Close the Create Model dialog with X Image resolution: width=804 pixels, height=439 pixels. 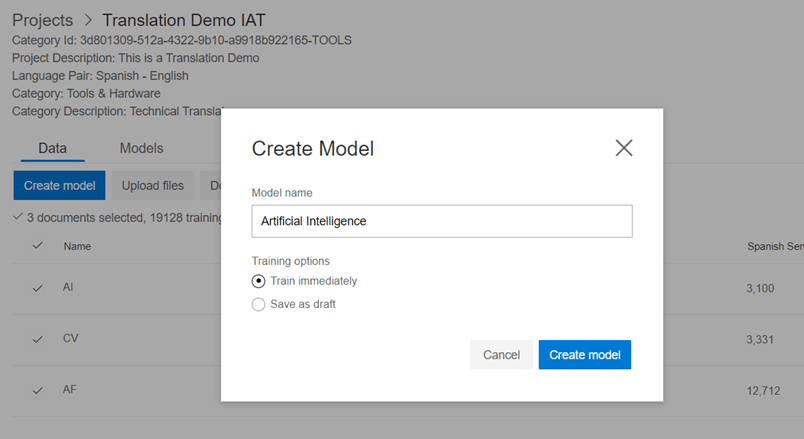[624, 148]
